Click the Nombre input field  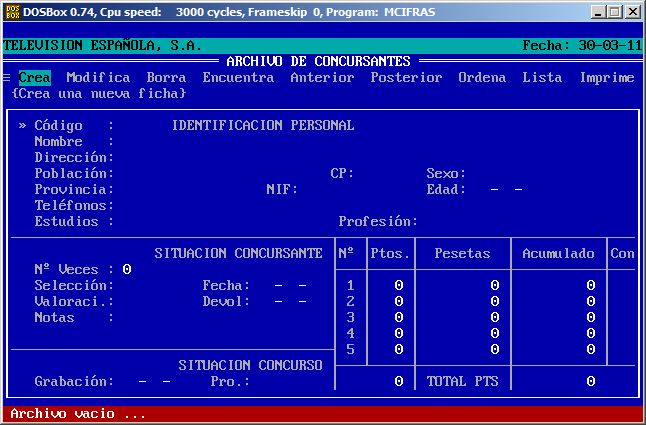[x=200, y=142]
